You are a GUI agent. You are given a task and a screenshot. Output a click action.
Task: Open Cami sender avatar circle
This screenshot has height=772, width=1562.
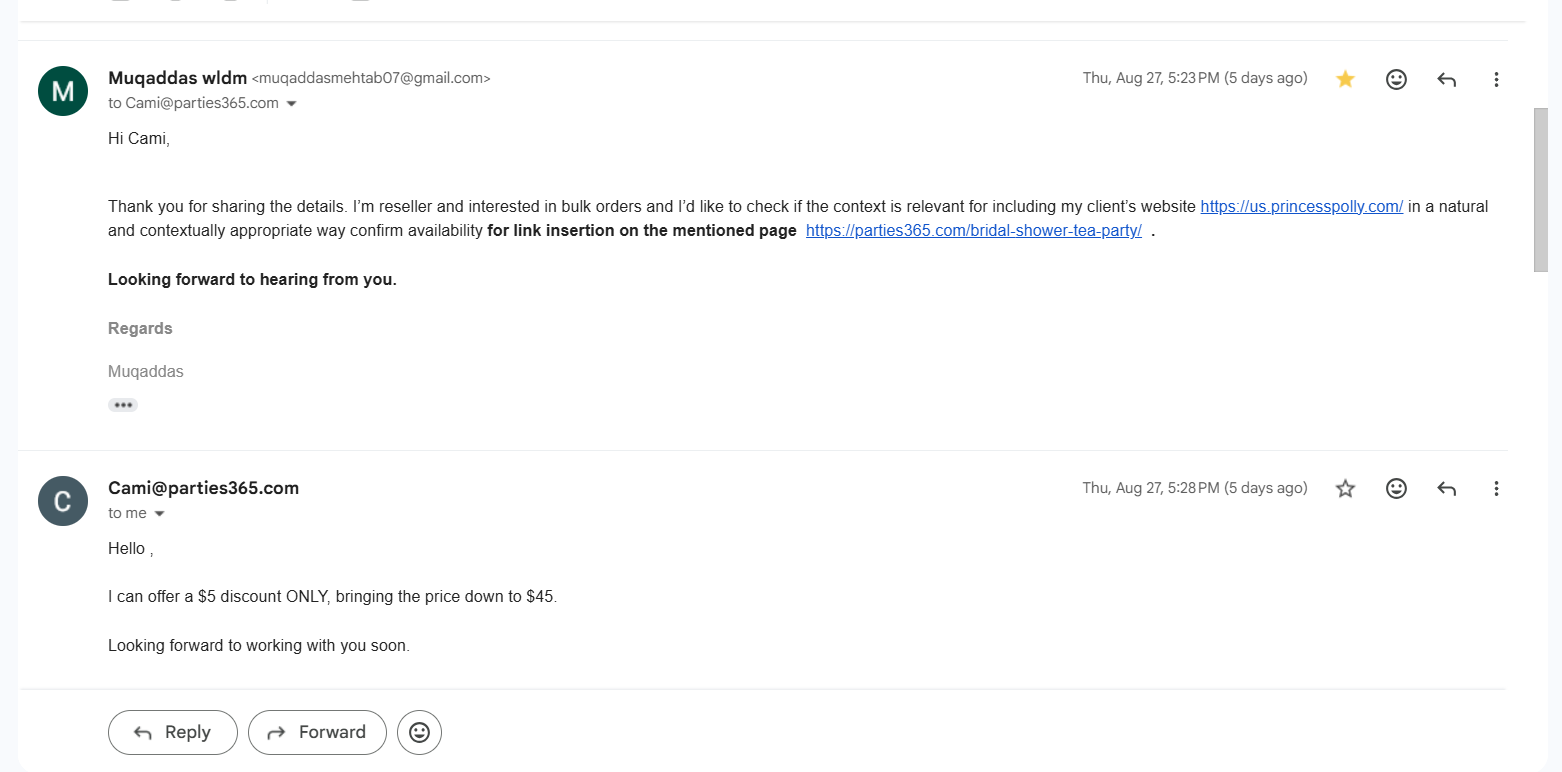tap(63, 501)
